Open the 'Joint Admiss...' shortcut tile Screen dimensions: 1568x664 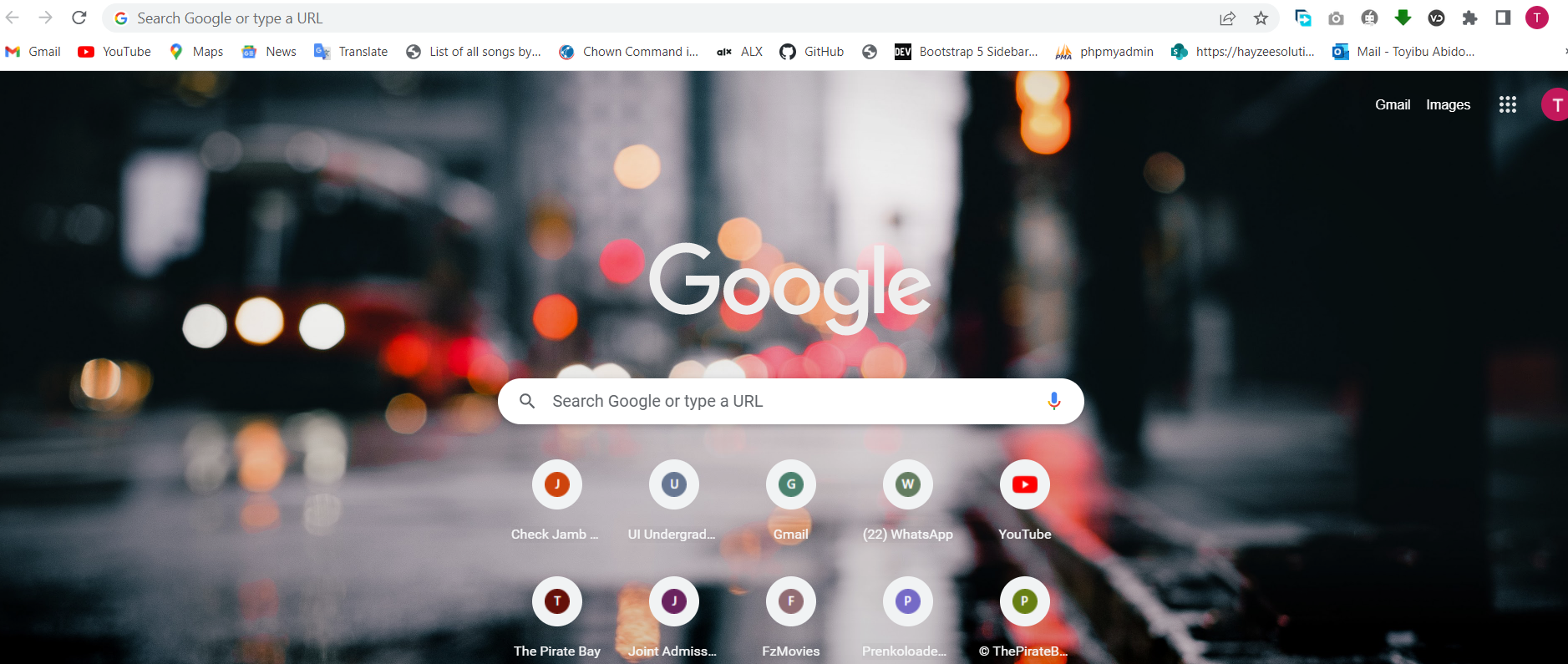tap(674, 618)
